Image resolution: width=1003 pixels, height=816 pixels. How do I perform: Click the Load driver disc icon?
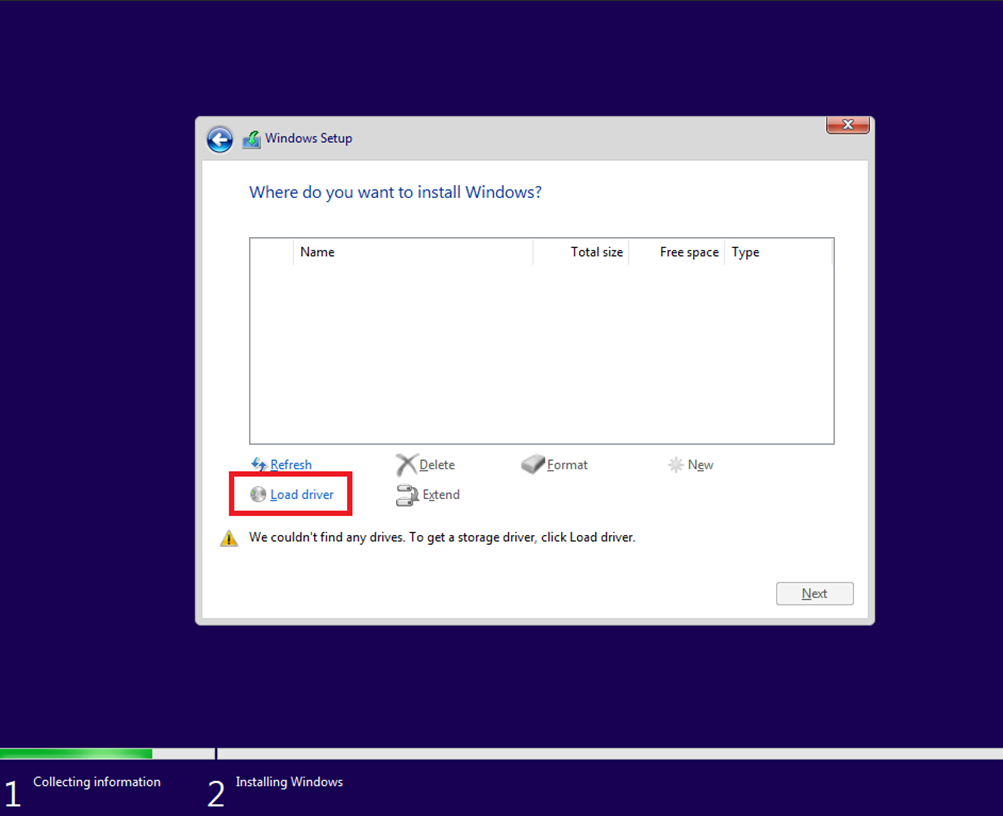(258, 495)
